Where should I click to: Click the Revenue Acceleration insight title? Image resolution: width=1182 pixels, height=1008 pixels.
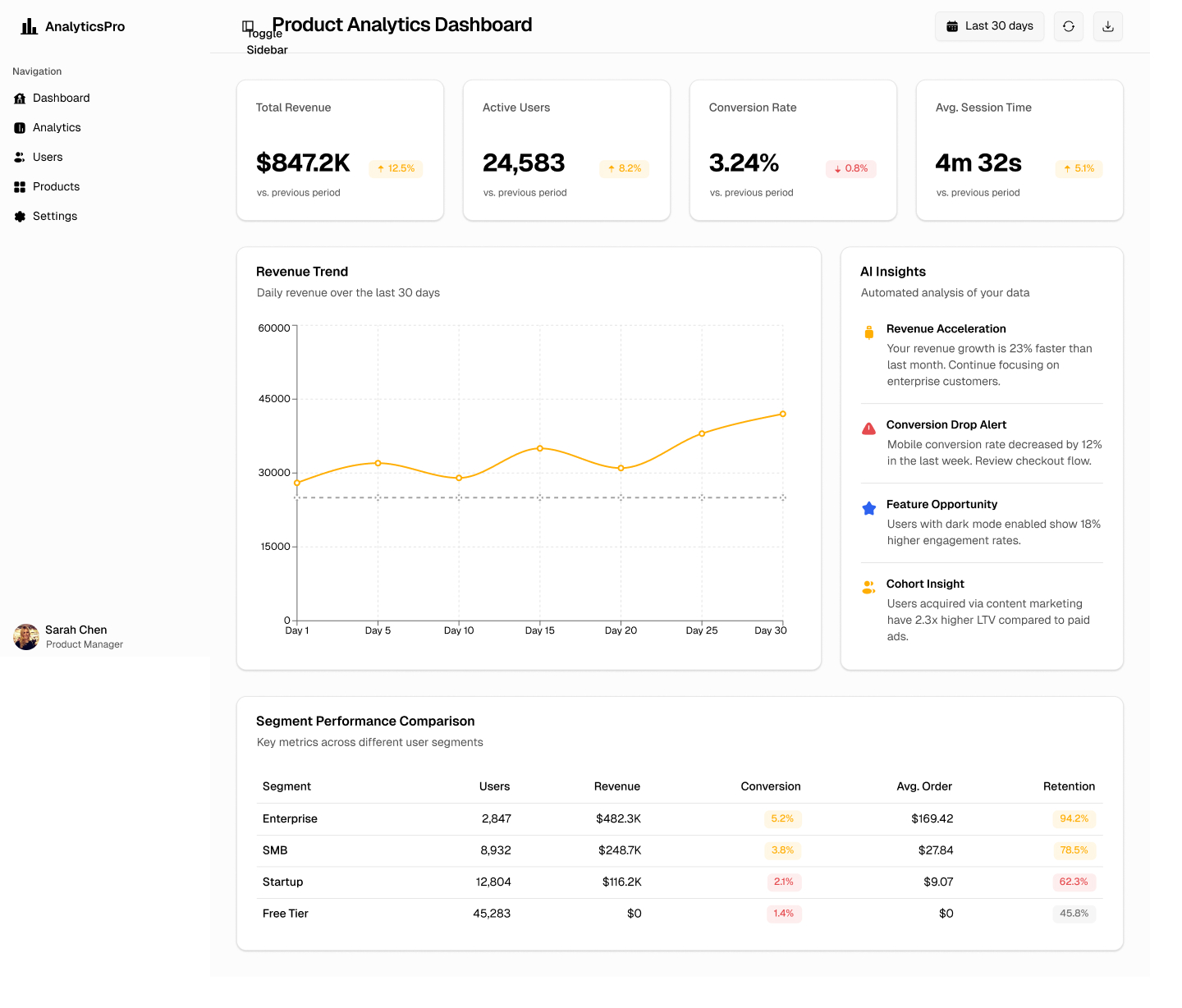coord(946,328)
